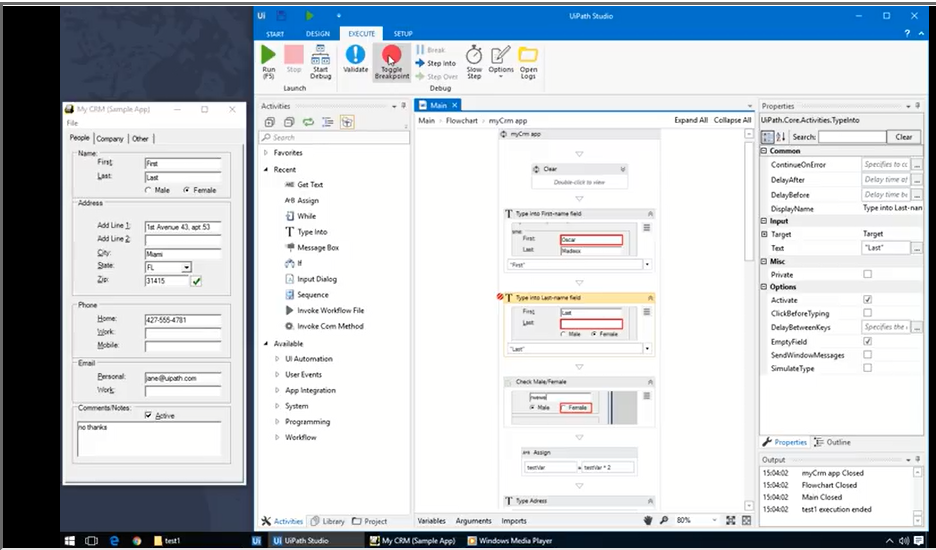The height and width of the screenshot is (550, 936).
Task: Enable SimulateType checkbox
Action: pyautogui.click(x=867, y=368)
